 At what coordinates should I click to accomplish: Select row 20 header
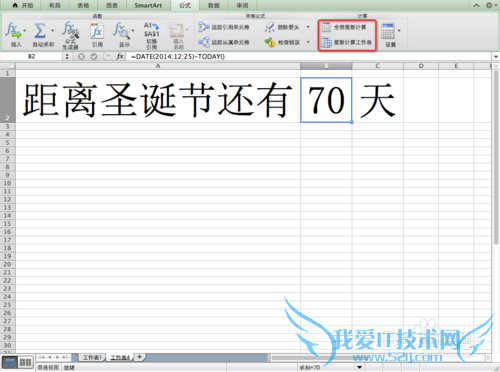coord(7,264)
